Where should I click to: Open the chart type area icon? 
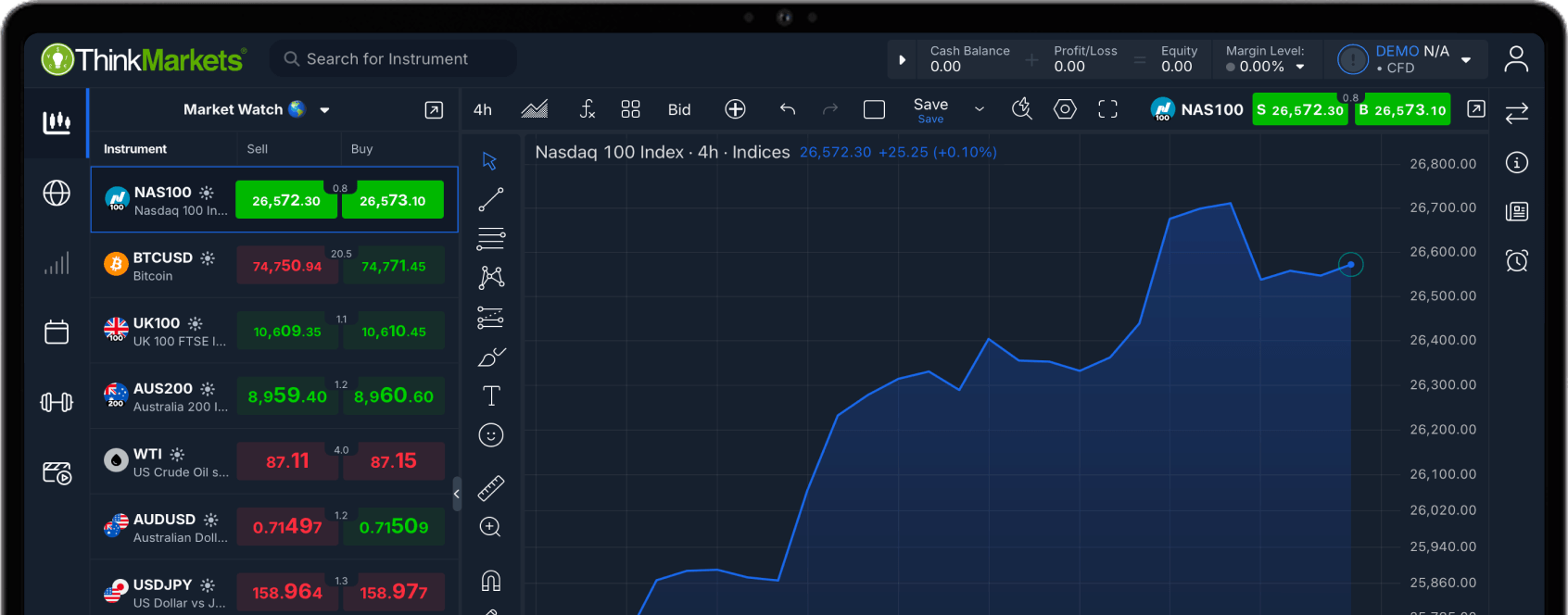[535, 109]
